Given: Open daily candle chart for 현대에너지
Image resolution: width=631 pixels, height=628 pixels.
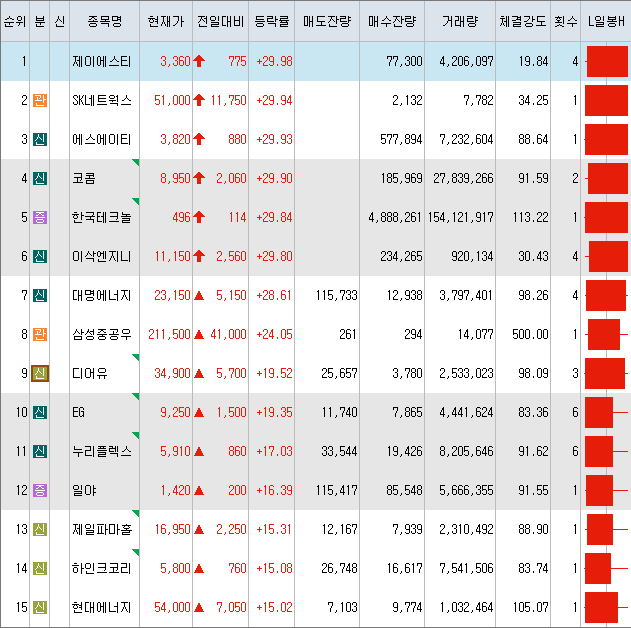Looking at the screenshot, I should coord(606,607).
